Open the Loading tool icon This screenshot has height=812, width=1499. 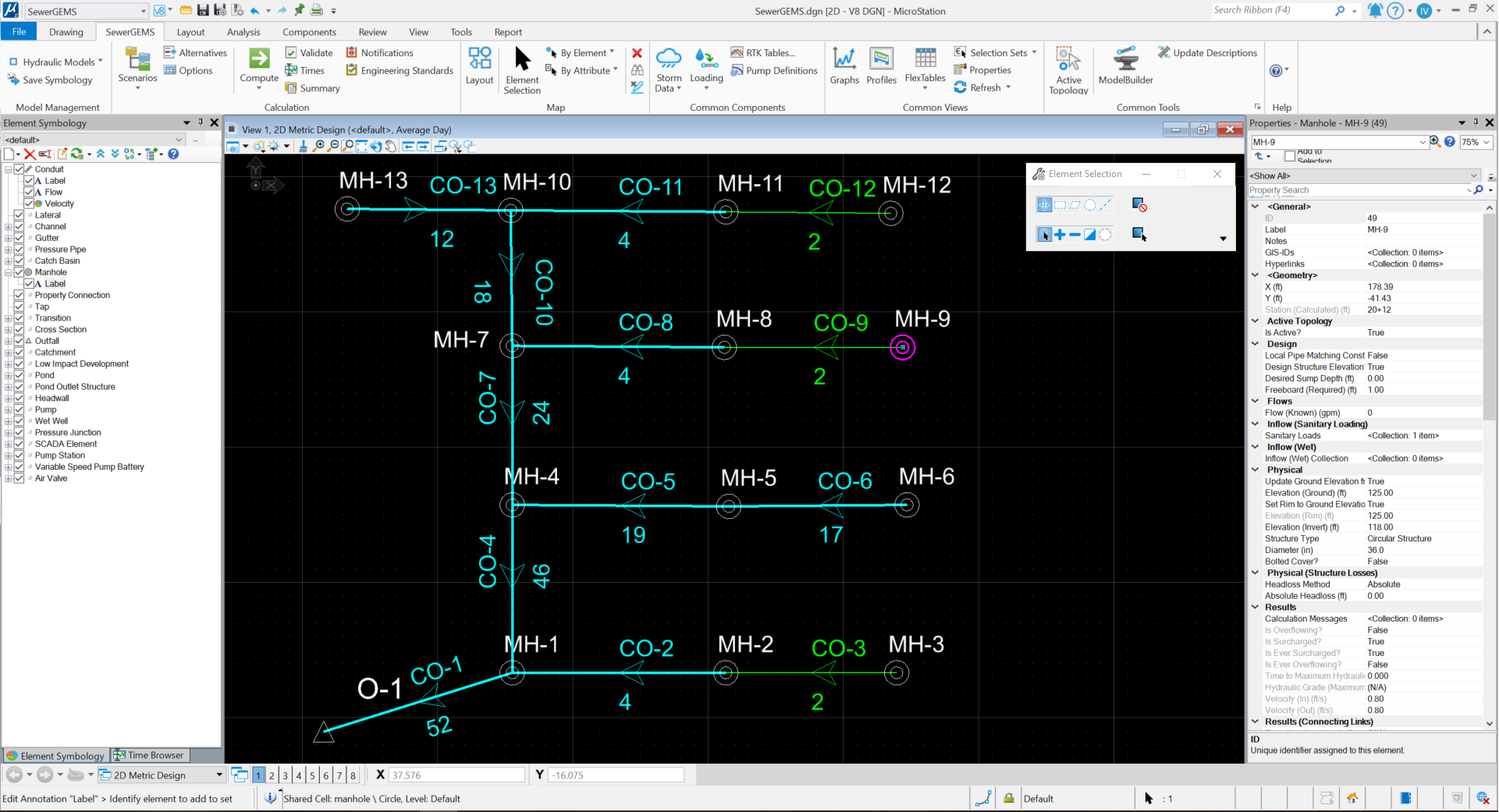706,59
